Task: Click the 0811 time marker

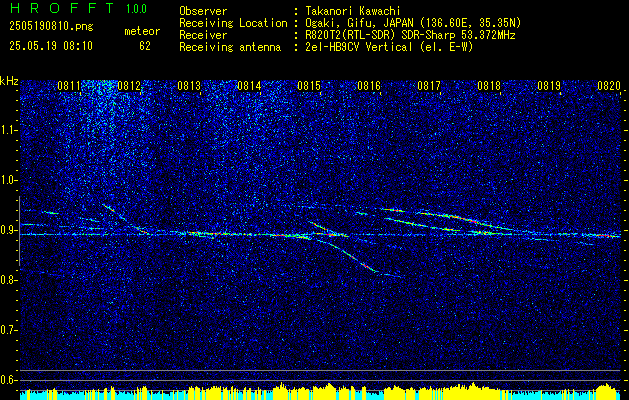Action: (69, 86)
